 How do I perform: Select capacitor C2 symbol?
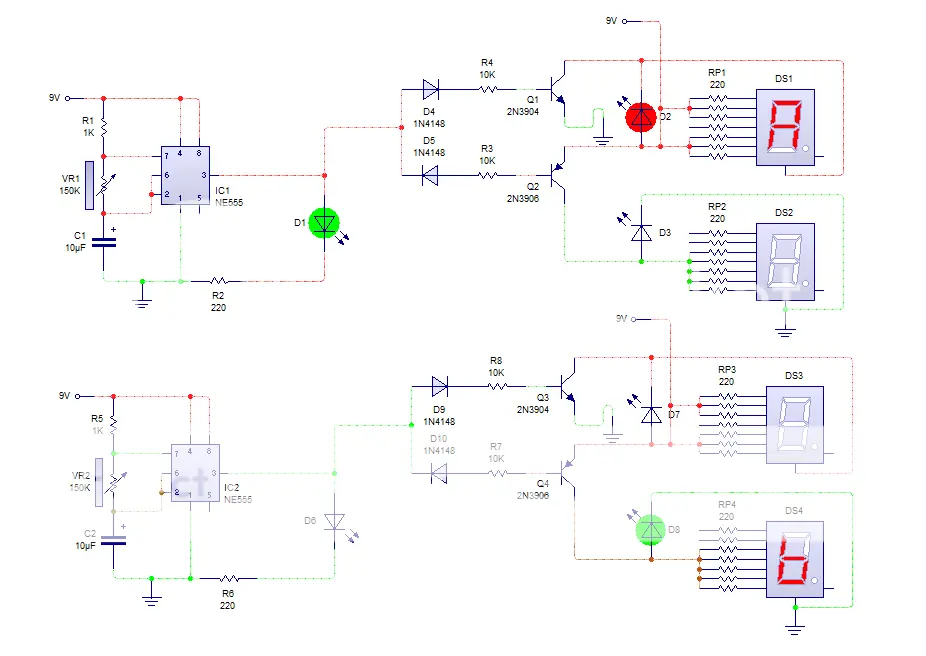[113, 540]
